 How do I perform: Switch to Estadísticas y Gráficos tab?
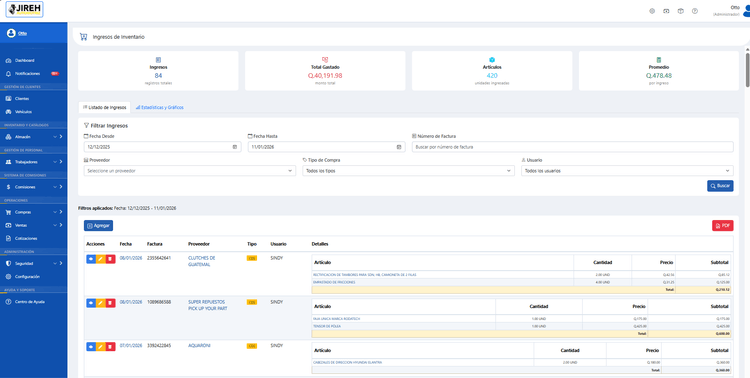pos(159,108)
